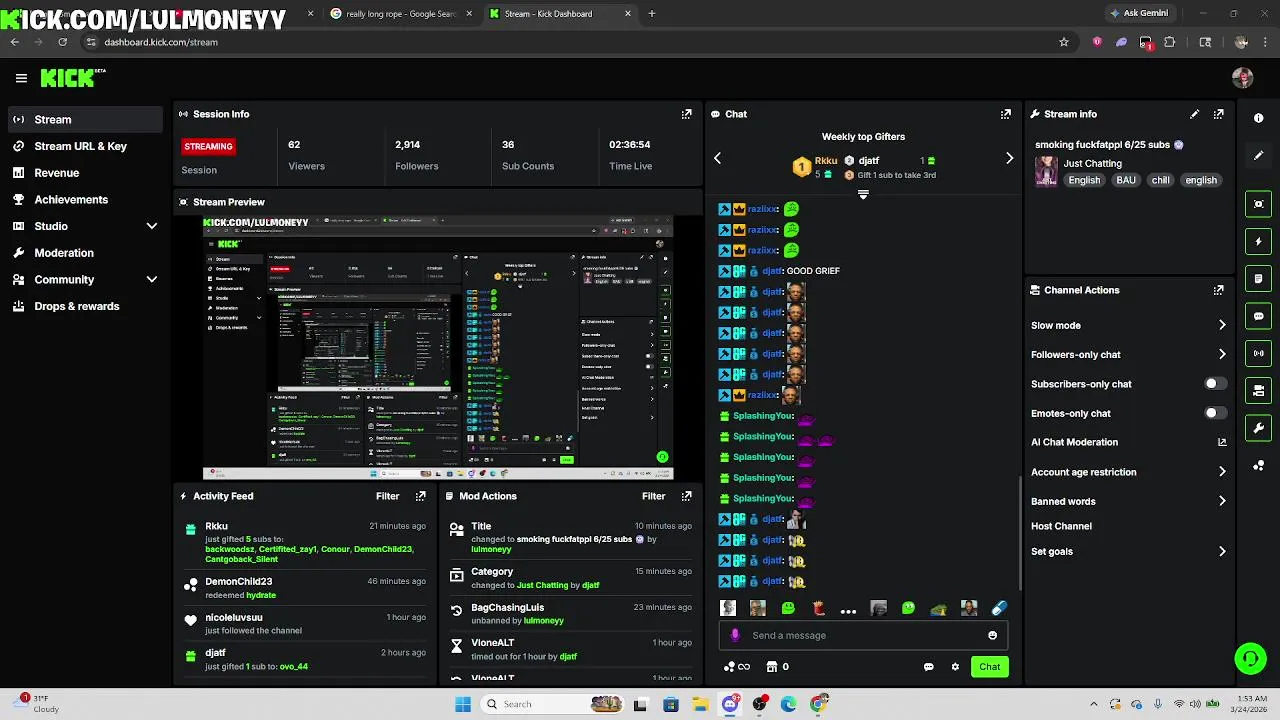Image resolution: width=1280 pixels, height=720 pixels.
Task: Select the french fries emote
Action: click(x=818, y=608)
